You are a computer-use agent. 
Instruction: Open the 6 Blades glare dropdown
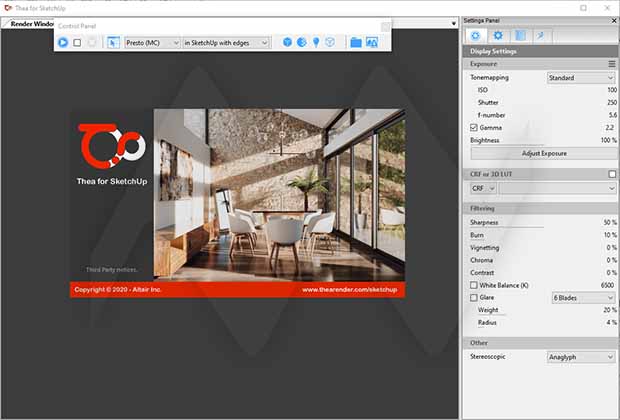[584, 298]
